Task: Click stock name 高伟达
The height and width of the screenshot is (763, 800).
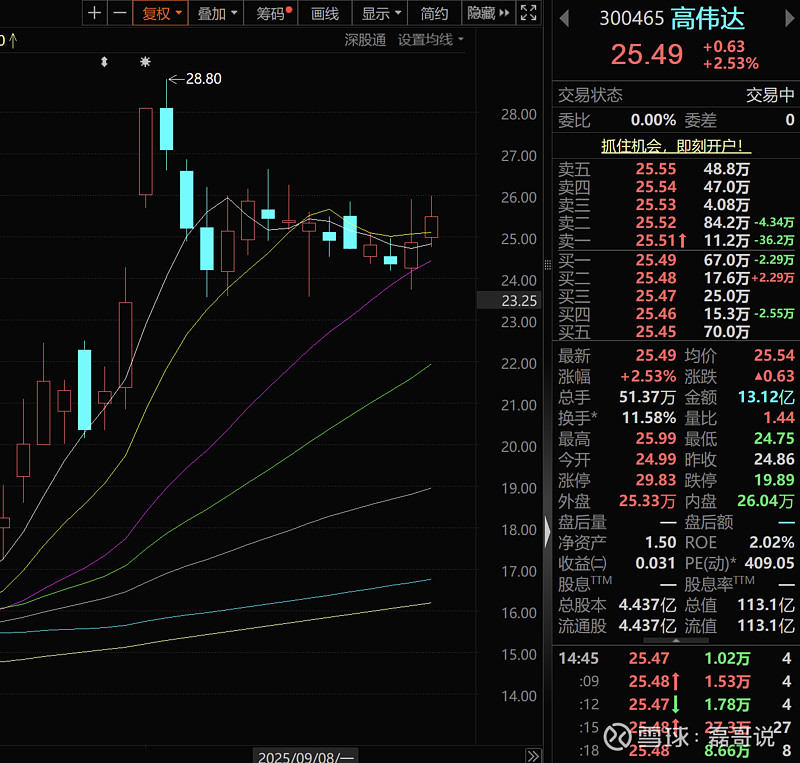Action: coord(708,19)
